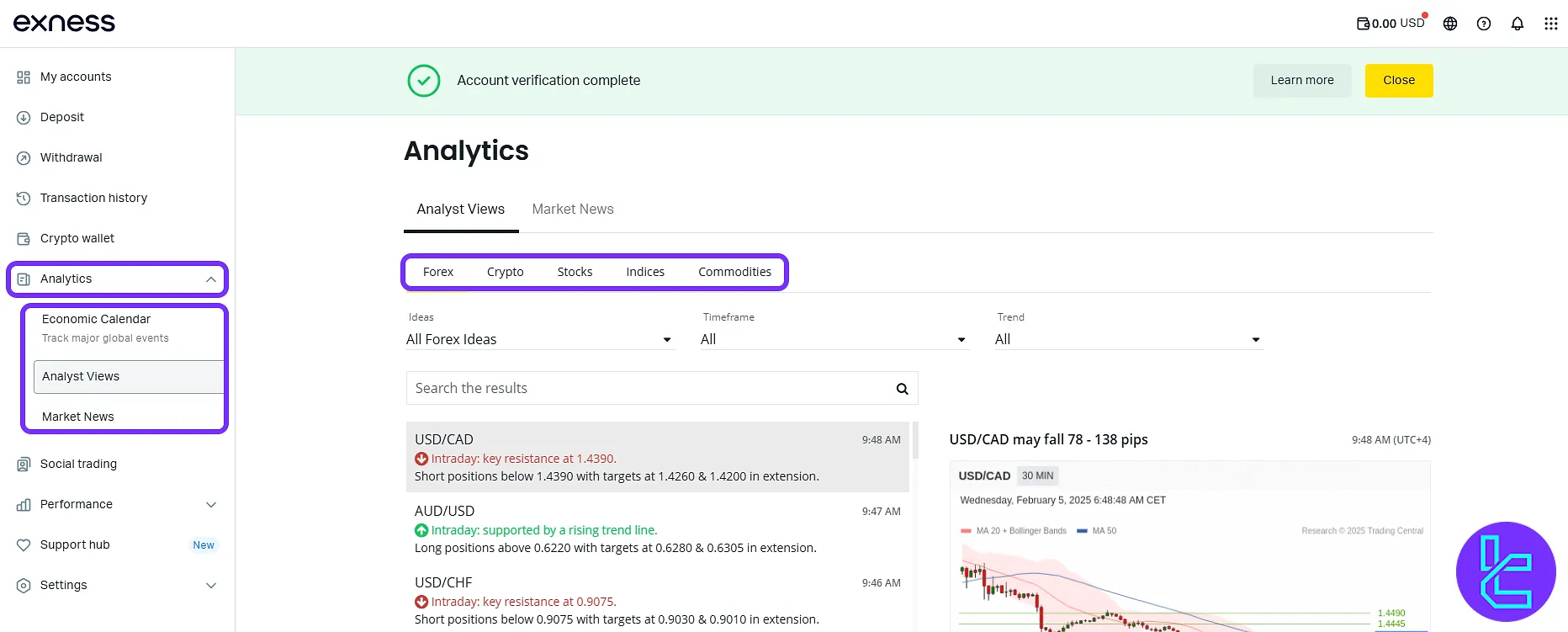1568x632 pixels.
Task: Open the notifications bell
Action: point(1518,24)
